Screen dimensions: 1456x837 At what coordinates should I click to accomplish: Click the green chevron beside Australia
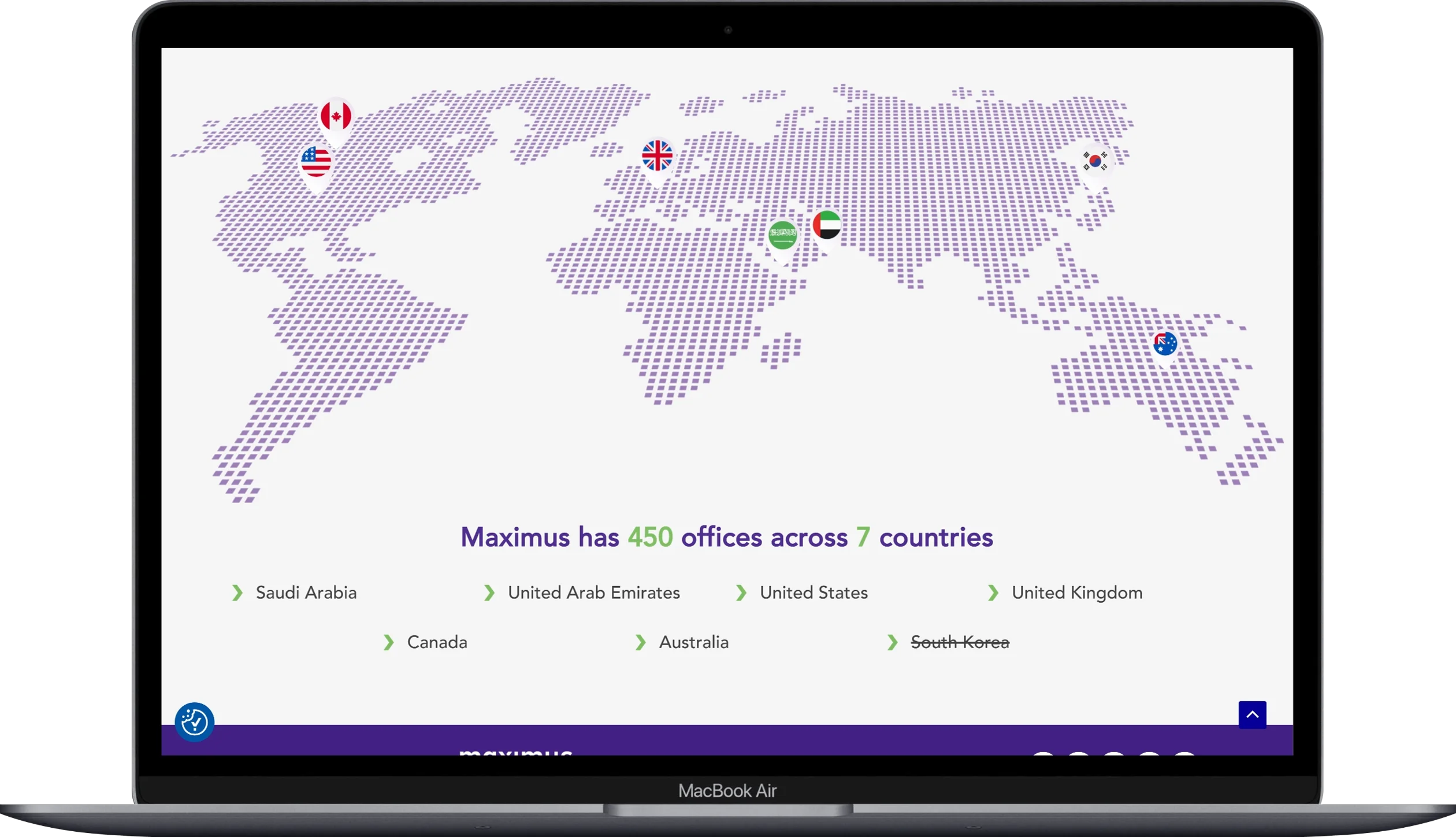click(640, 643)
